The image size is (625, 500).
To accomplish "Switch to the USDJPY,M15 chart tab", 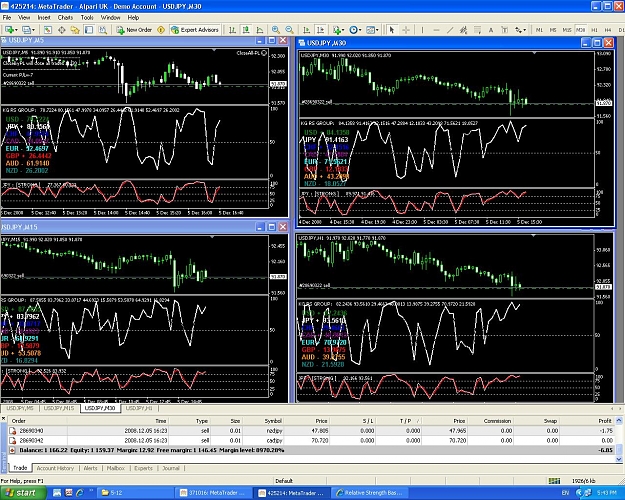I will pyautogui.click(x=59, y=408).
